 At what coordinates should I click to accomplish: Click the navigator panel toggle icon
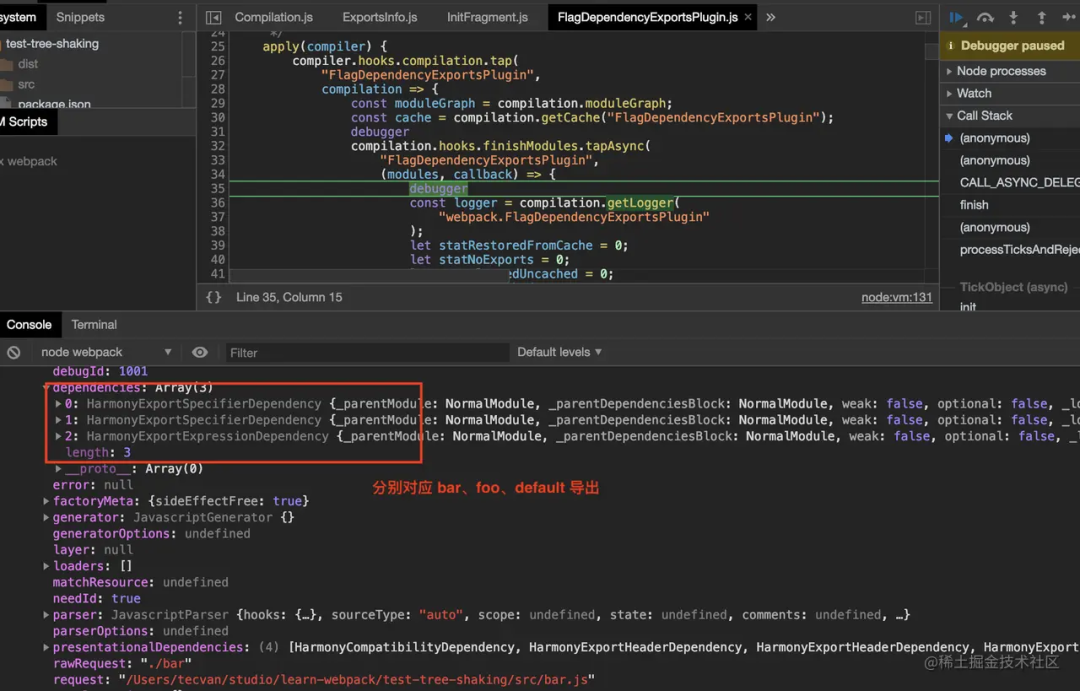click(212, 17)
